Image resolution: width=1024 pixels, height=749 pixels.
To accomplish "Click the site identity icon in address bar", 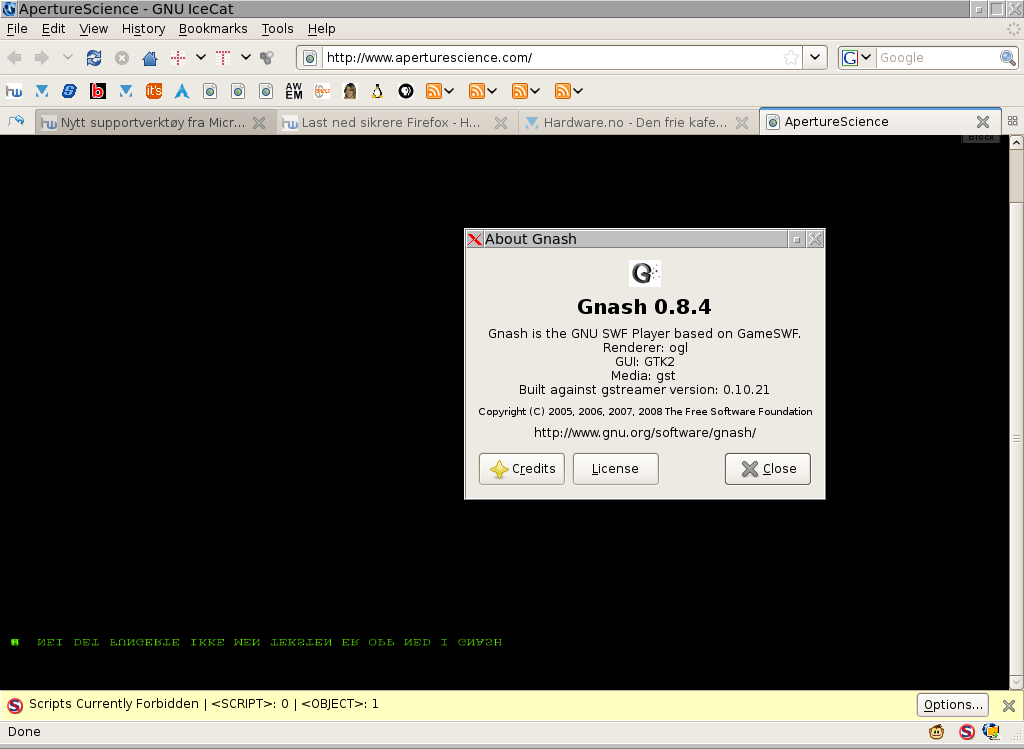I will (x=310, y=58).
